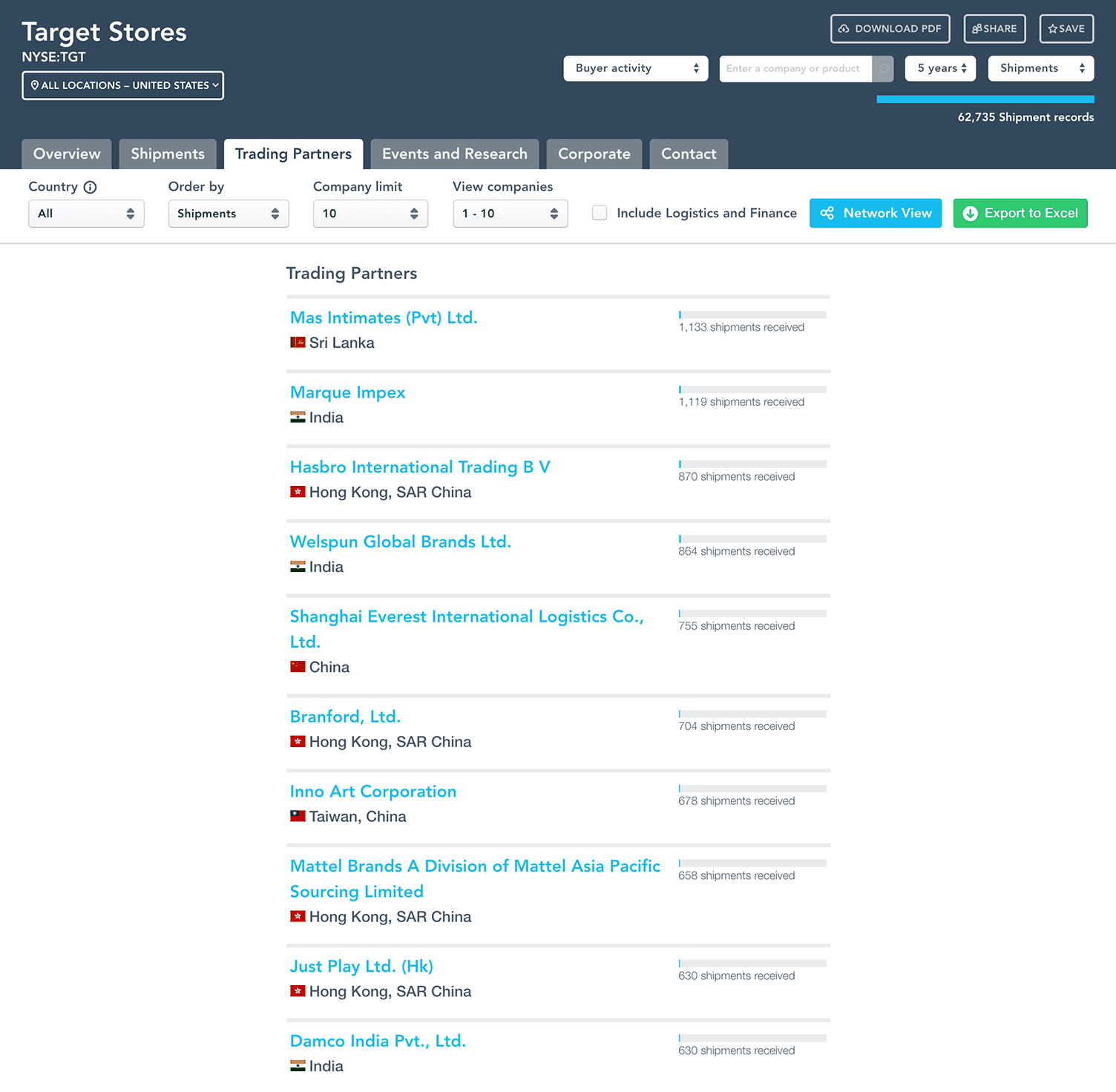Open the Company limit dropdown

(370, 214)
